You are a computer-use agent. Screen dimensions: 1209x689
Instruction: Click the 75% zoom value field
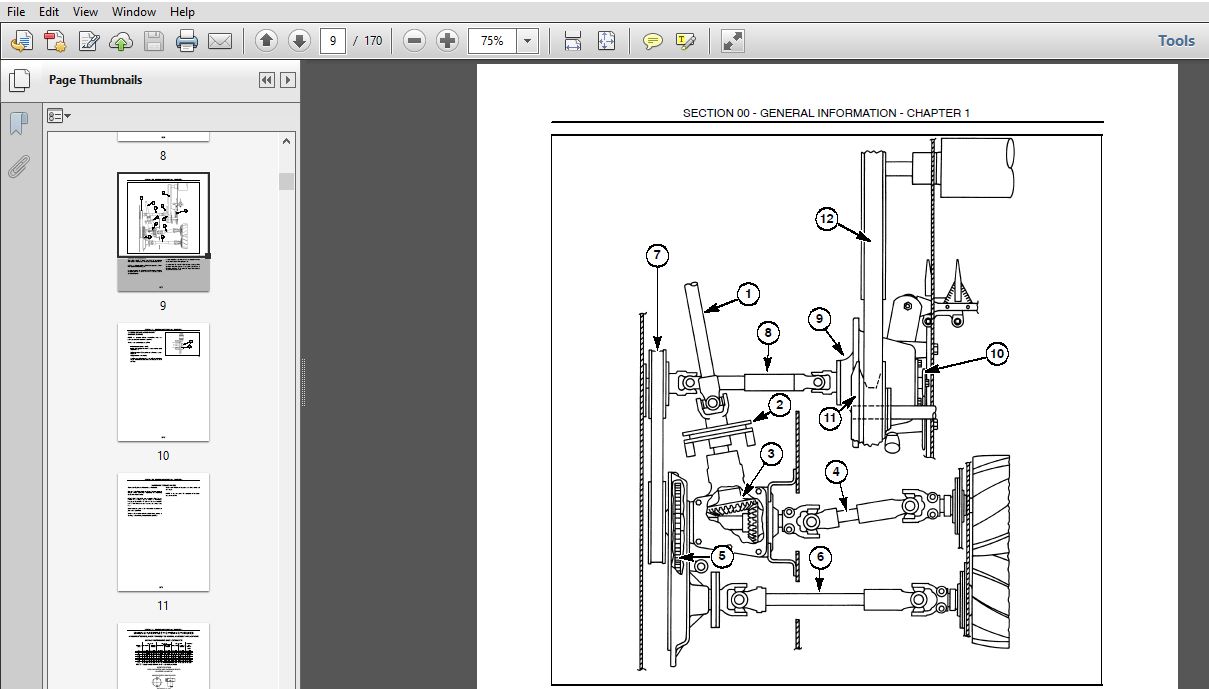tap(492, 41)
